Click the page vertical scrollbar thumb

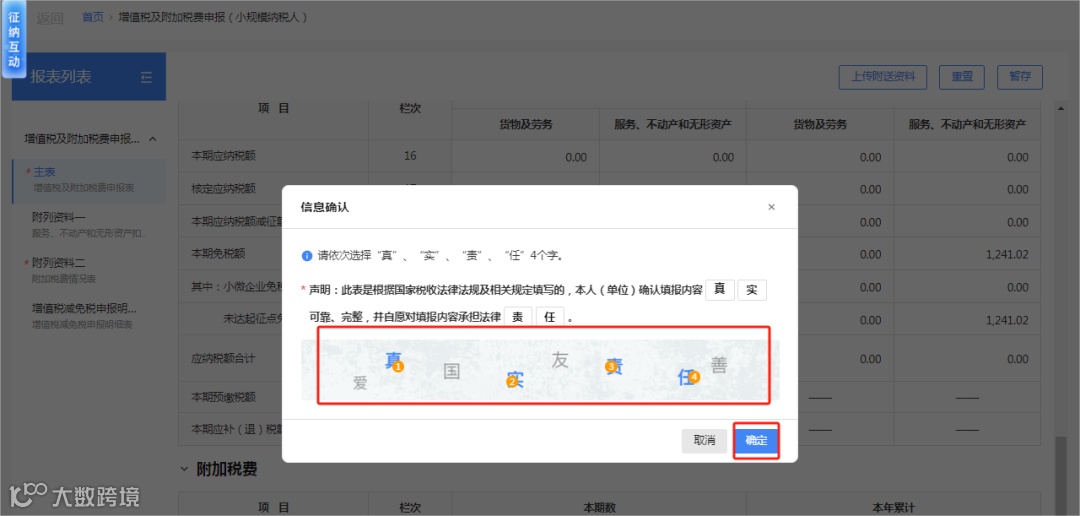(1061, 474)
